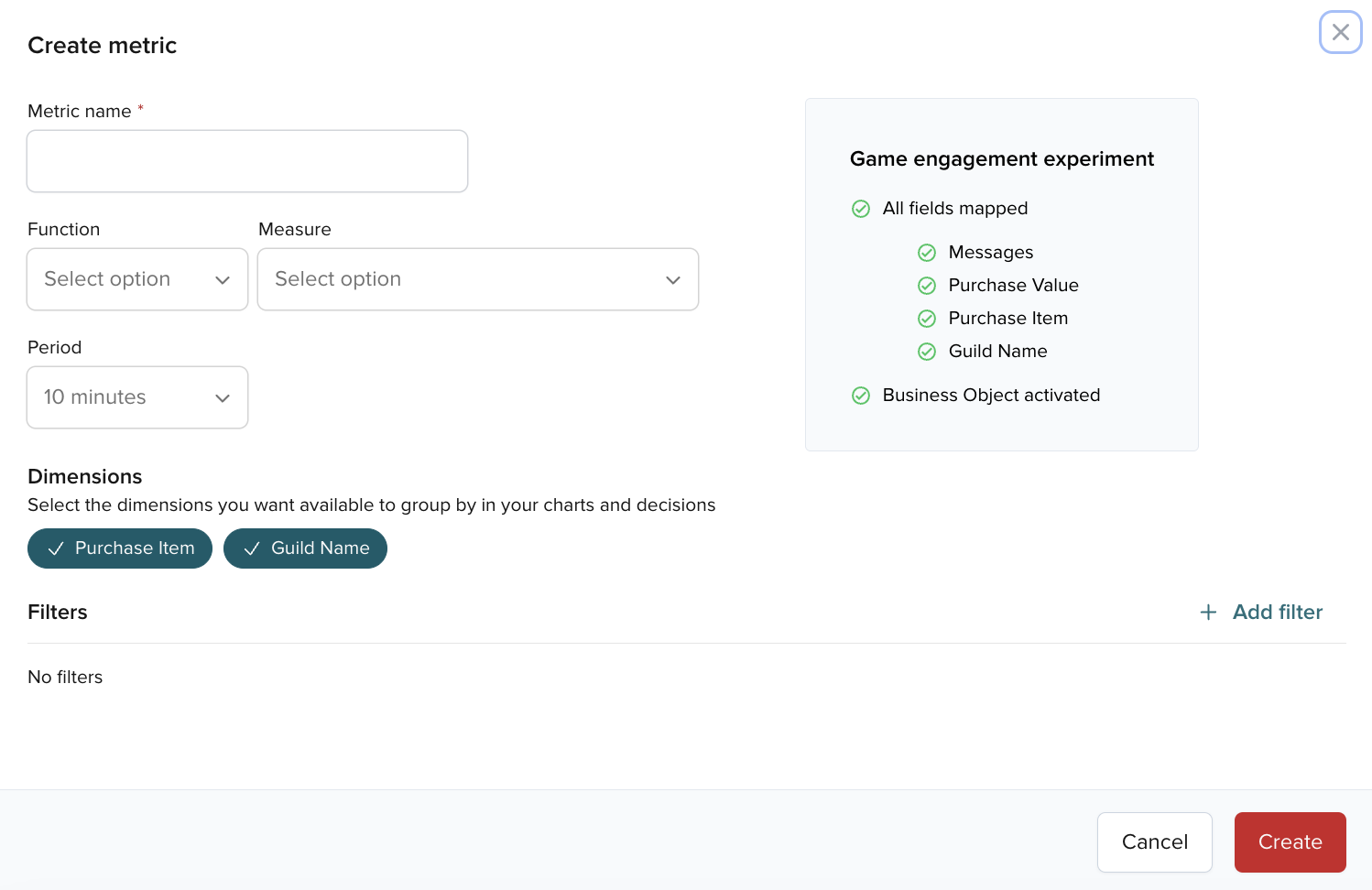The height and width of the screenshot is (890, 1372).
Task: Click the checkmark inside the Purchase Item chip
Action: [56, 548]
